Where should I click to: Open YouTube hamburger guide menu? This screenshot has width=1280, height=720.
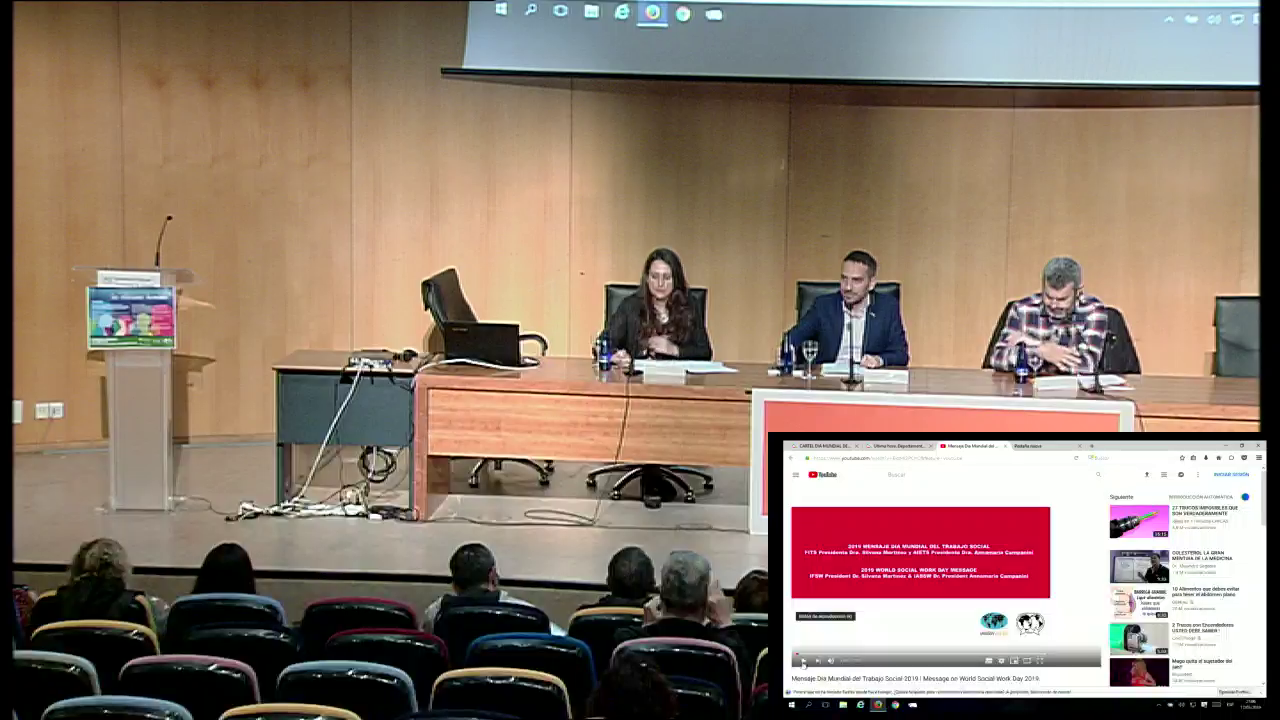796,475
